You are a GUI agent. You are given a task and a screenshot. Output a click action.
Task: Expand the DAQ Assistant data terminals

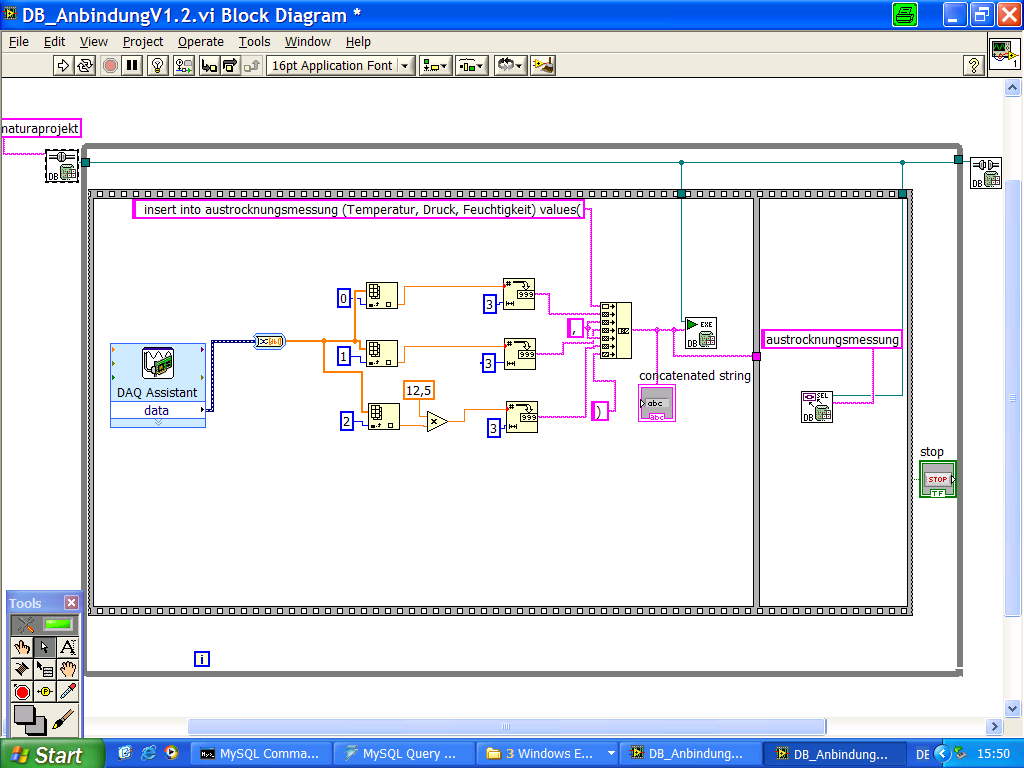tap(158, 423)
